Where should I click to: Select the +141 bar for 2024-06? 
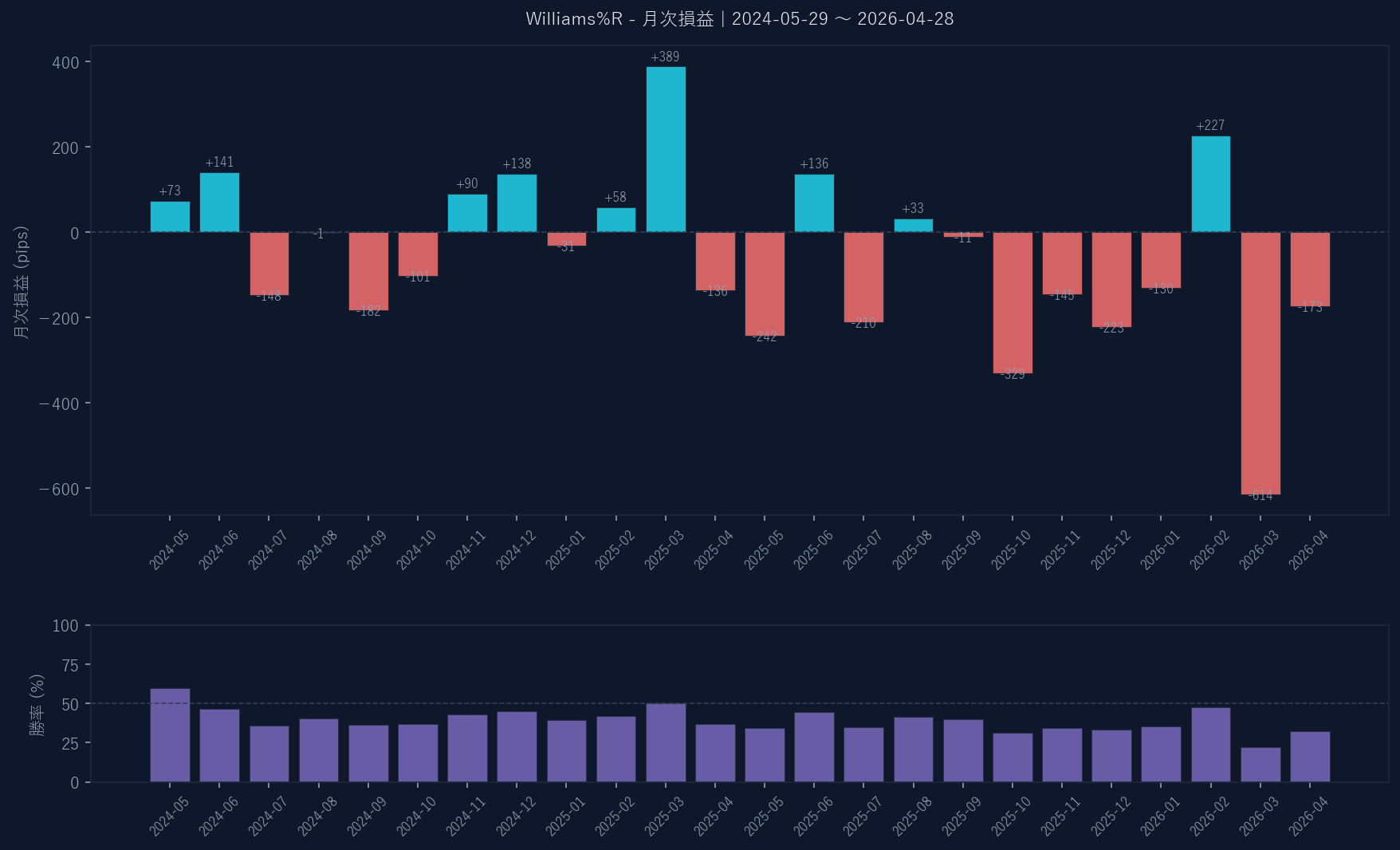click(x=219, y=203)
